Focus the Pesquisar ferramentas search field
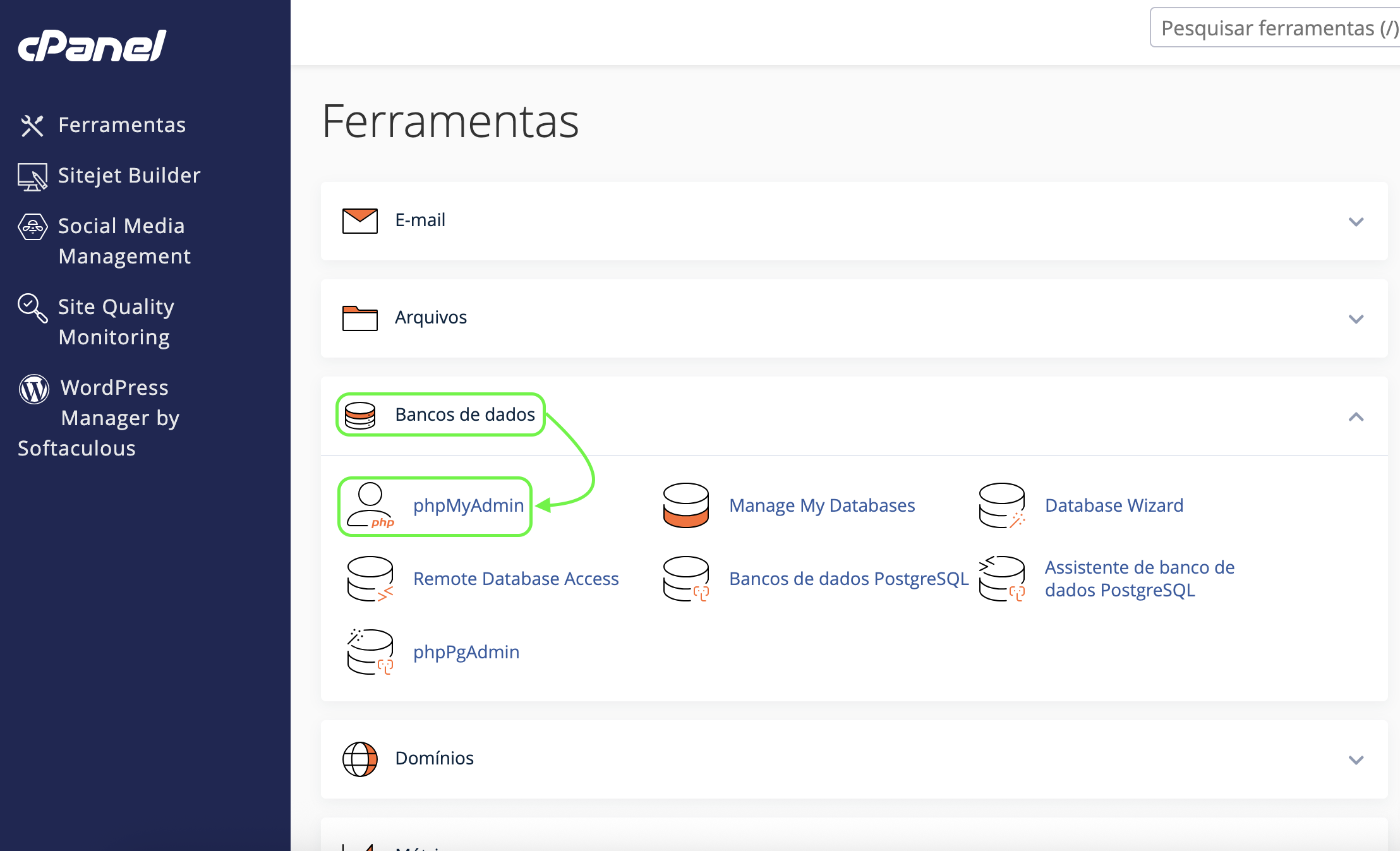Image resolution: width=1400 pixels, height=851 pixels. tap(1275, 28)
